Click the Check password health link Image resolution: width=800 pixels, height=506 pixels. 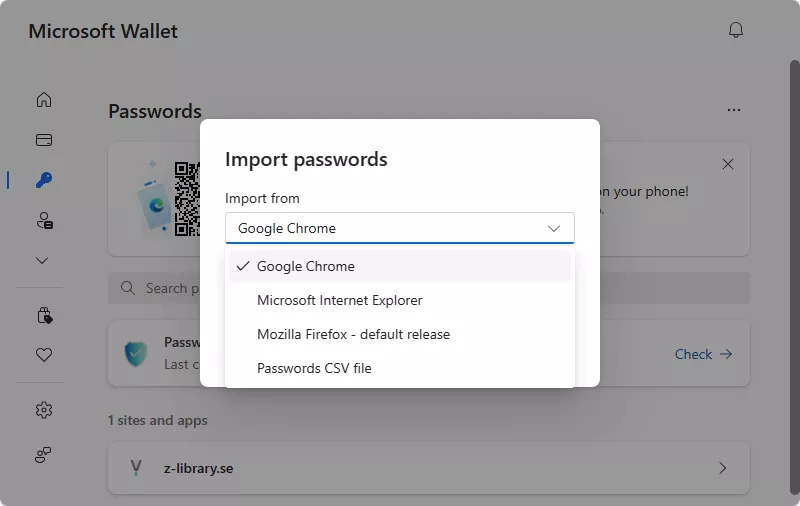703,354
